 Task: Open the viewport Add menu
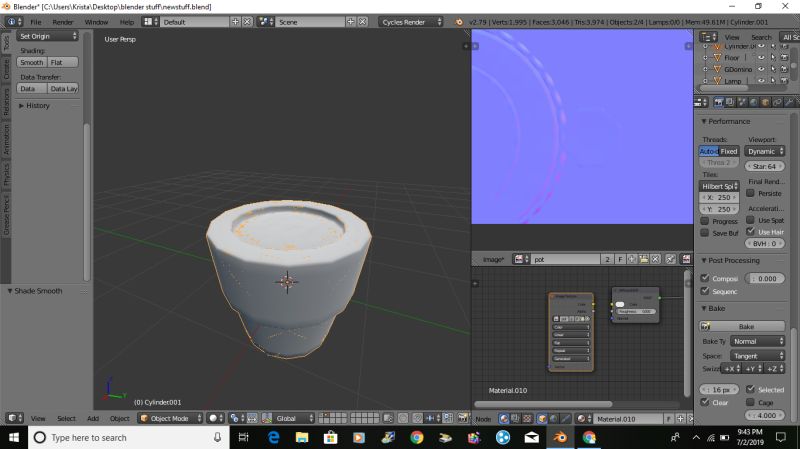click(x=93, y=418)
